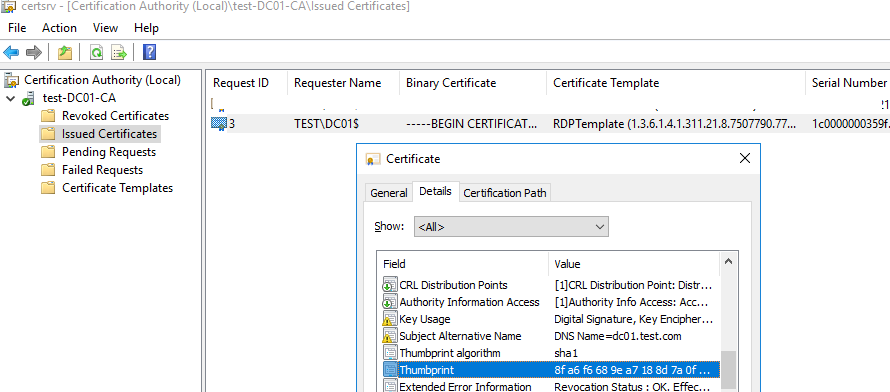Click the -----BEGIN CERTIFICAT... cell
This screenshot has width=890, height=392.
(472, 124)
